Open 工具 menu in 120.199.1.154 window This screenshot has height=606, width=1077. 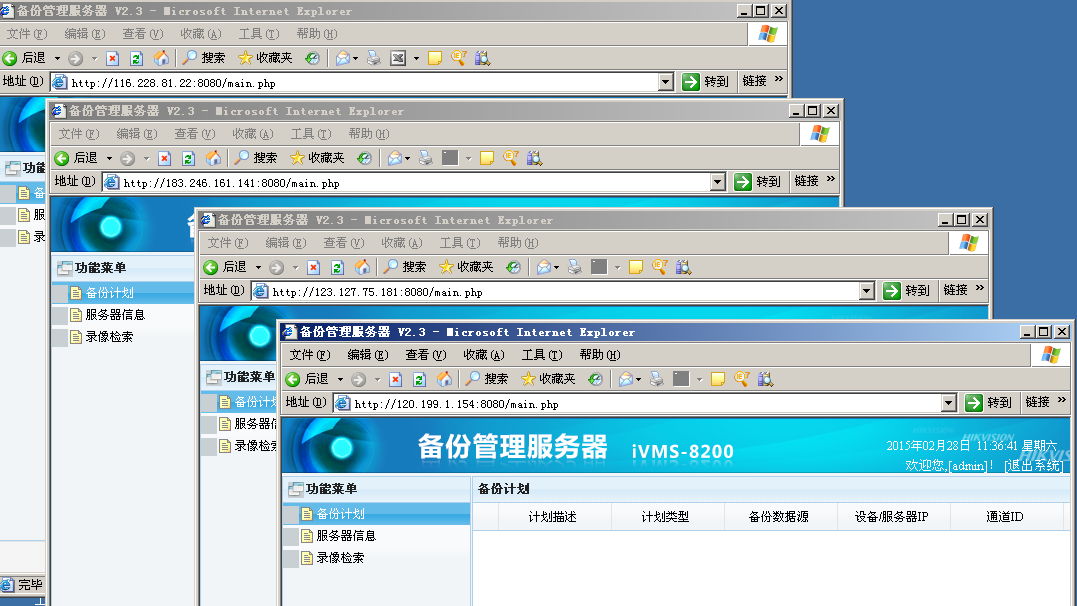coord(542,355)
